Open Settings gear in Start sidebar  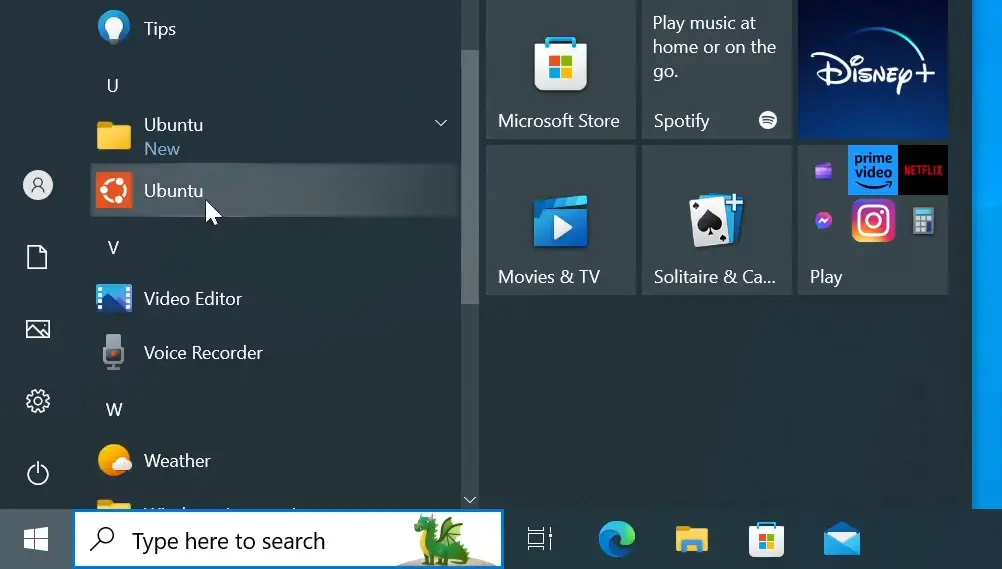tap(38, 401)
